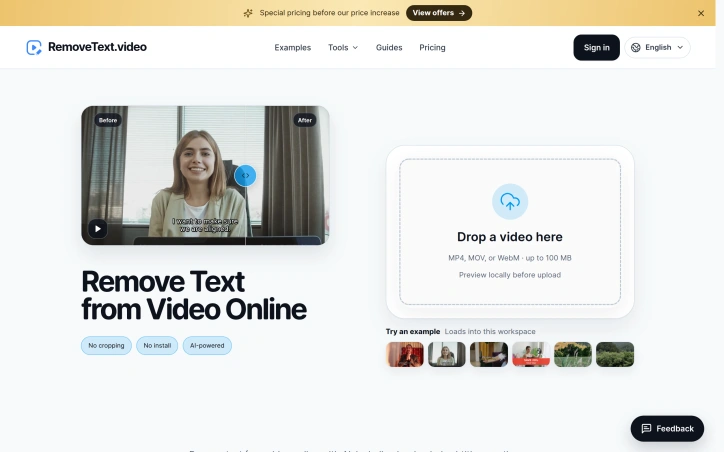Click the After label on demo video
The height and width of the screenshot is (452, 724).
coord(305,120)
